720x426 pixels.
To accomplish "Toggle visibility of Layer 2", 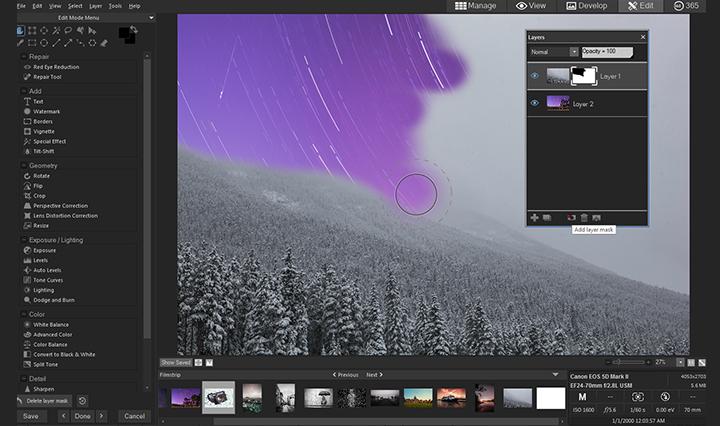I will tap(535, 103).
